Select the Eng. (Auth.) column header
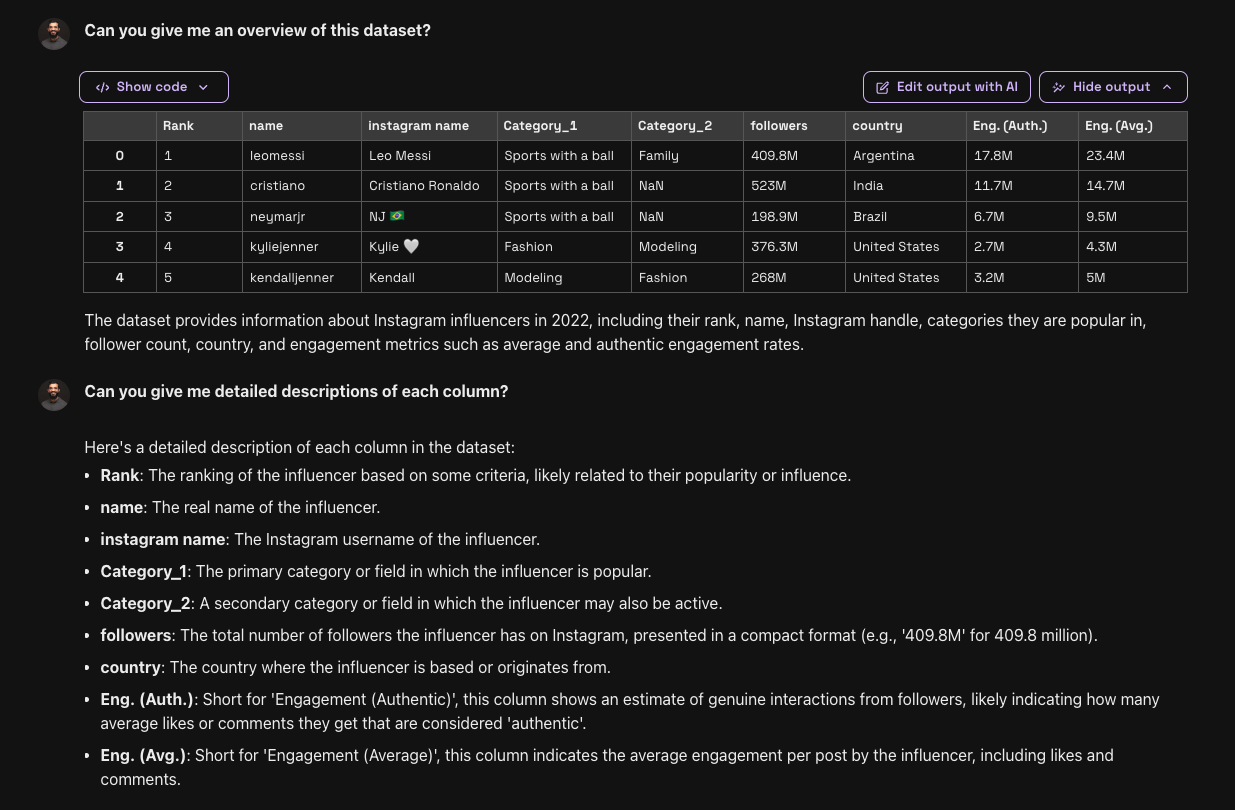 (1009, 126)
